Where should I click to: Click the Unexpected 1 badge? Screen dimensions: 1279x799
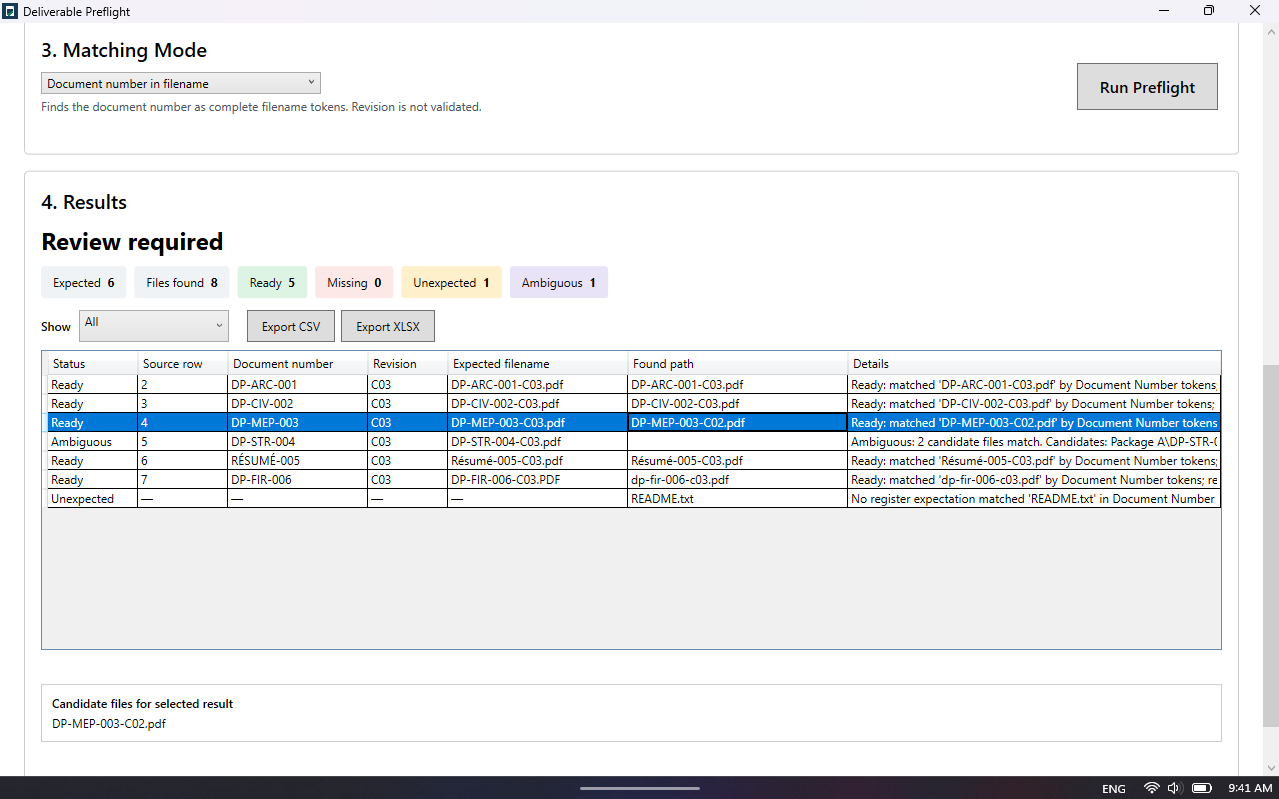451,283
